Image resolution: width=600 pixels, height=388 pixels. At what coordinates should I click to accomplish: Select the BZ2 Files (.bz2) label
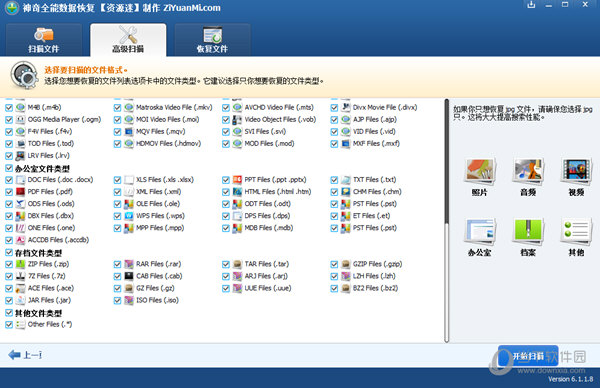[375, 288]
